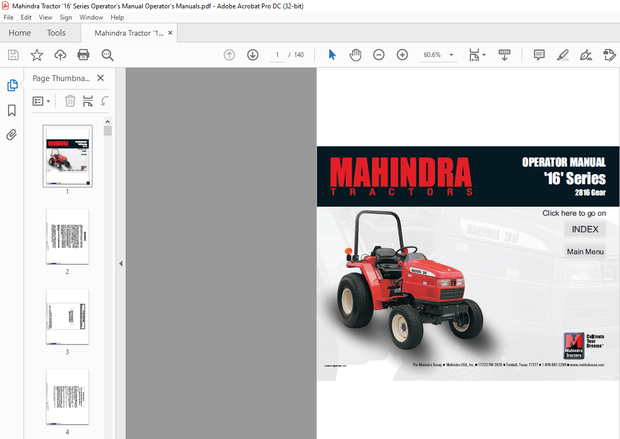Click the page number input field
Image resolution: width=620 pixels, height=439 pixels.
[x=277, y=55]
